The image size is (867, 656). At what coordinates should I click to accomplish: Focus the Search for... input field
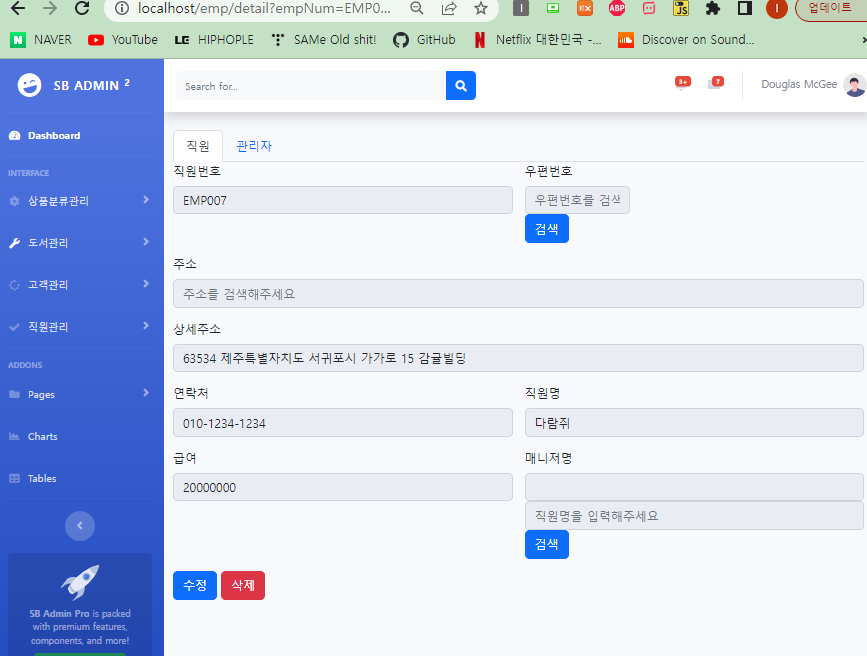tap(311, 86)
